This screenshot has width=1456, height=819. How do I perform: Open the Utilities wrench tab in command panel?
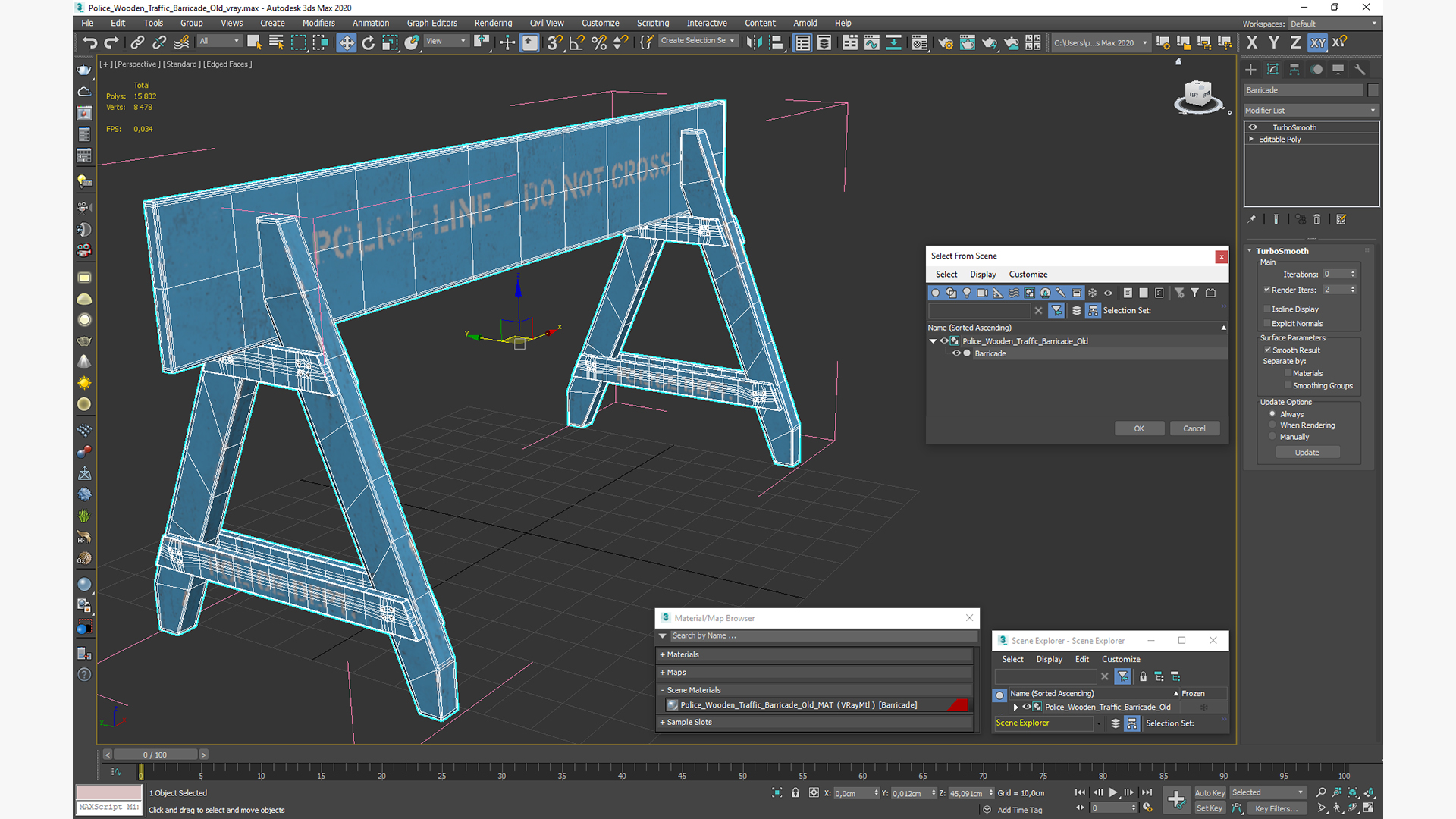tap(1360, 69)
